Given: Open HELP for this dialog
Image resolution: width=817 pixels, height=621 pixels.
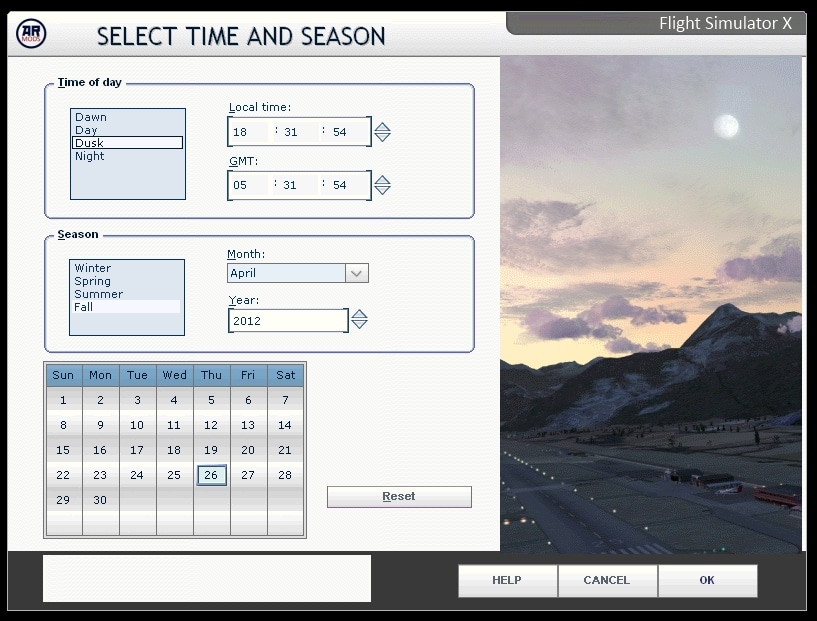Looking at the screenshot, I should [507, 580].
